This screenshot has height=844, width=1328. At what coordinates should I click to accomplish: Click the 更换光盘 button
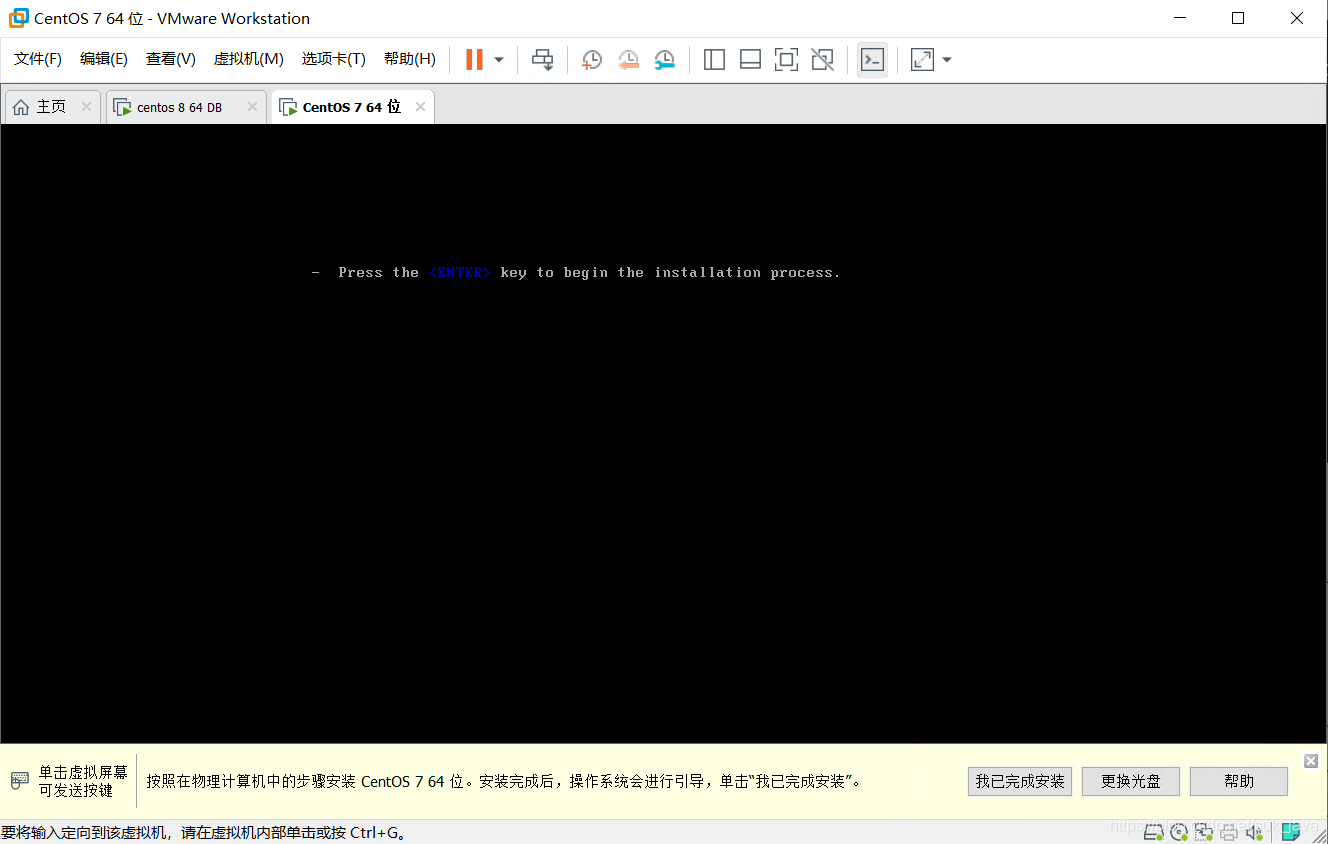point(1130,781)
